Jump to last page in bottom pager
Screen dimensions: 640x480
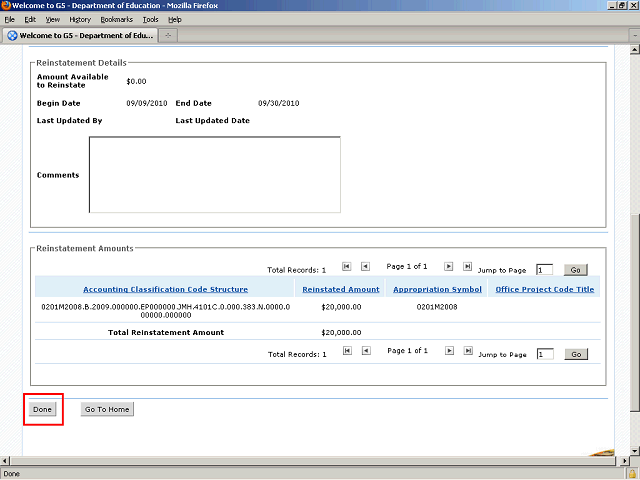[x=467, y=351]
